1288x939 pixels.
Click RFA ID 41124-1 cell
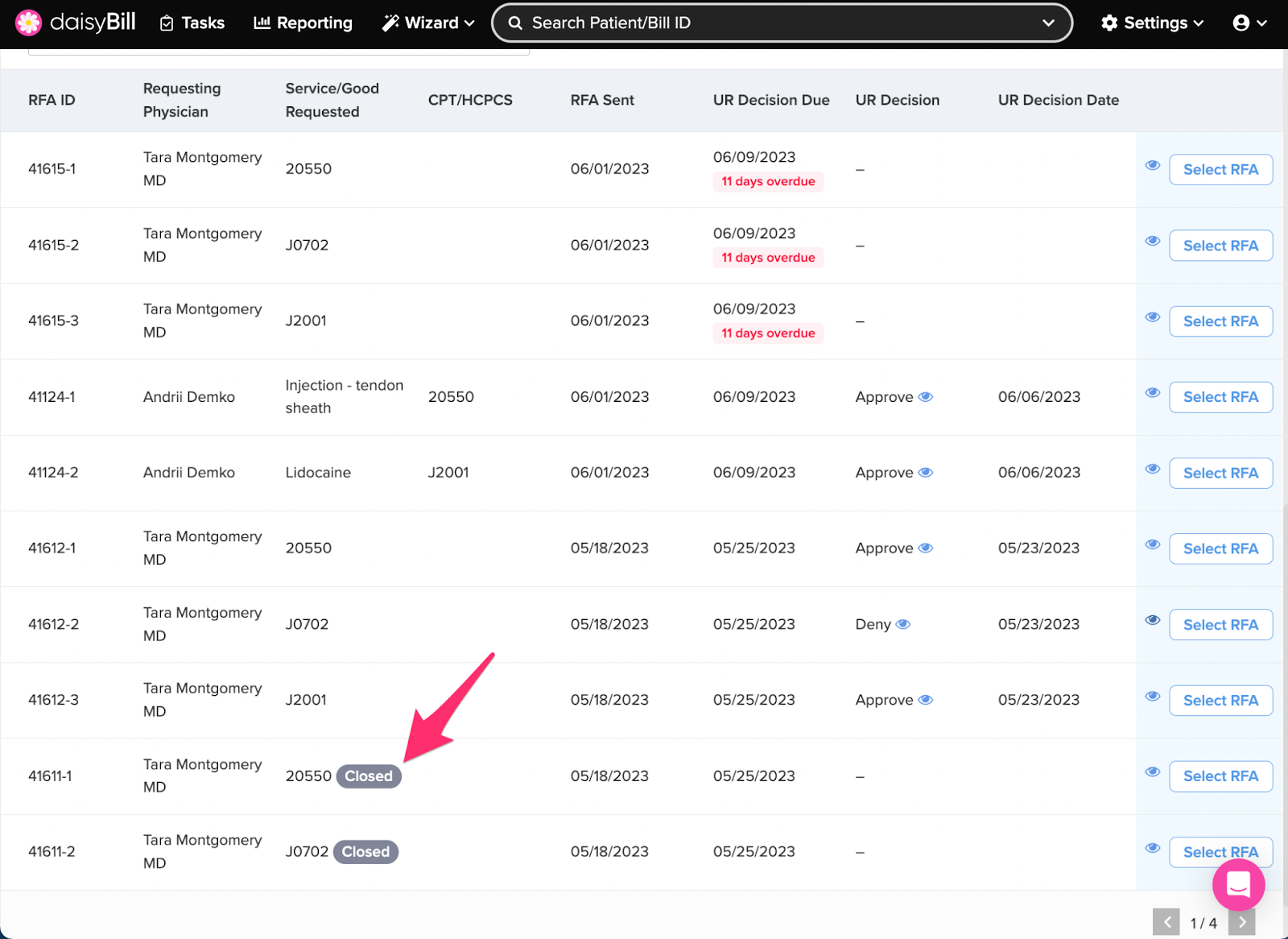pyautogui.click(x=52, y=397)
